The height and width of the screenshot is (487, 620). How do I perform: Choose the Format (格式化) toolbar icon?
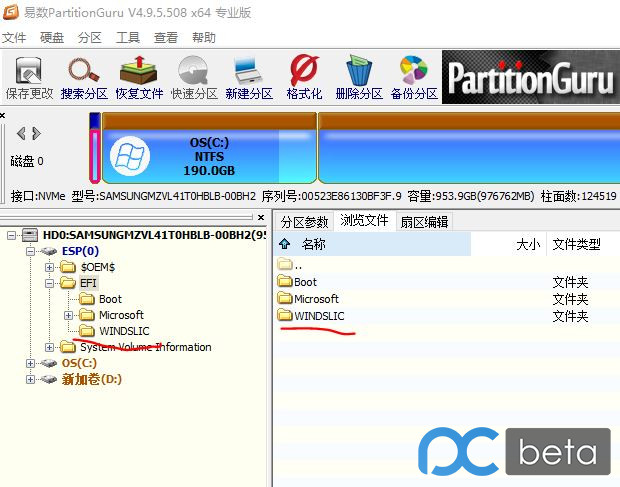(x=304, y=77)
